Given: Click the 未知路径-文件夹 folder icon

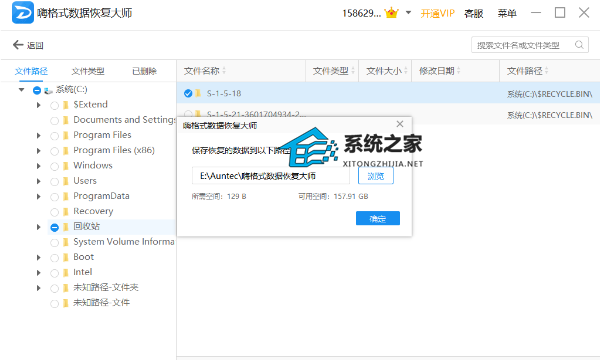Looking at the screenshot, I should click(66, 288).
